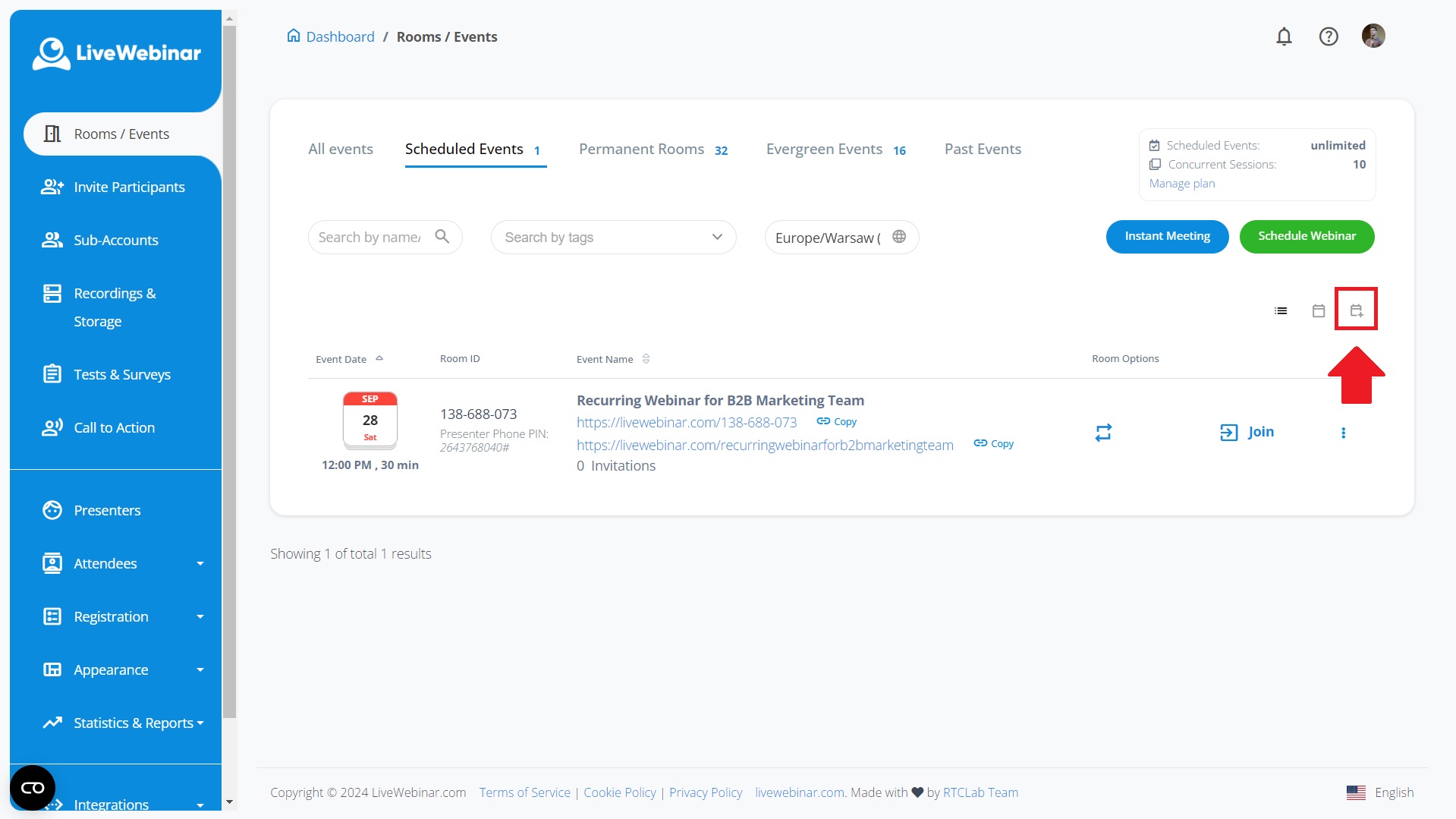Open the notifications bell
Image resolution: width=1456 pixels, height=819 pixels.
click(x=1284, y=36)
